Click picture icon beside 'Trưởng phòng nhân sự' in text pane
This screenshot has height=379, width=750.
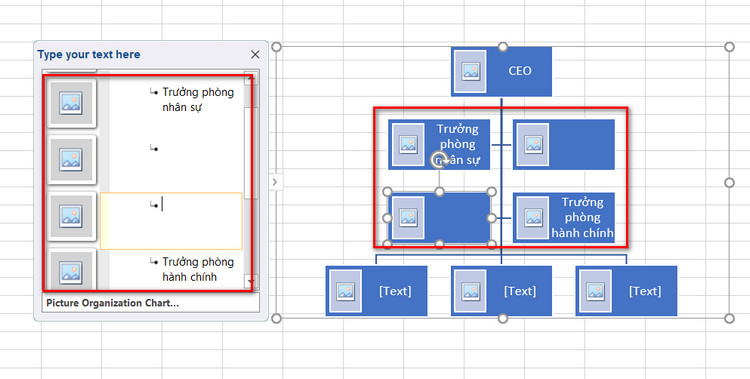(71, 103)
